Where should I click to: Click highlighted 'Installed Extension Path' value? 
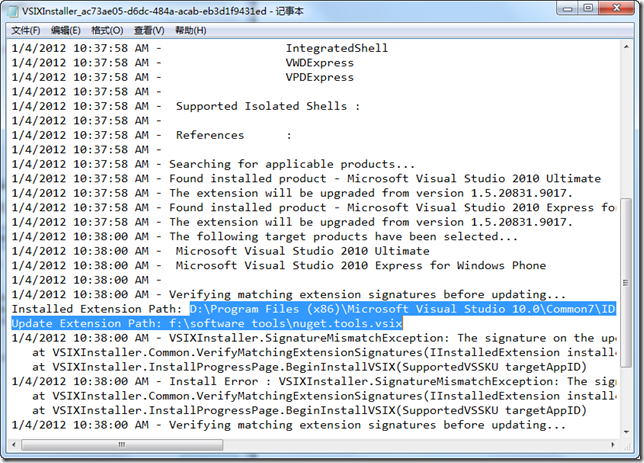click(402, 309)
